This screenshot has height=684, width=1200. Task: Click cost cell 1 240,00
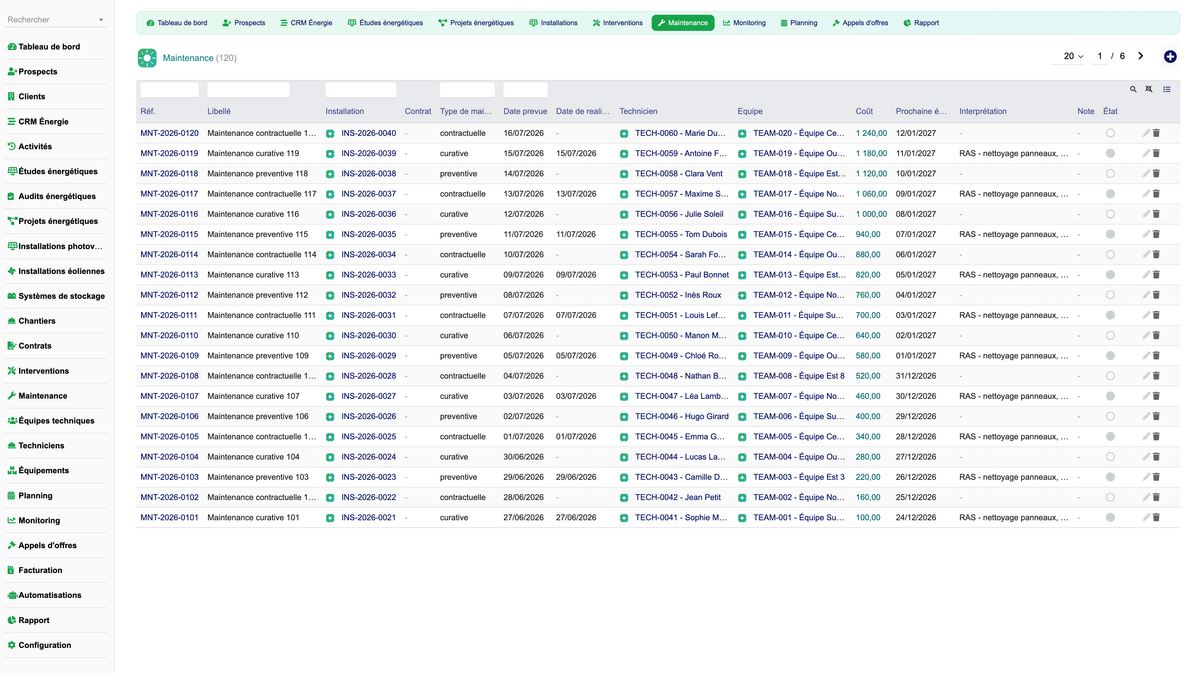tap(871, 133)
